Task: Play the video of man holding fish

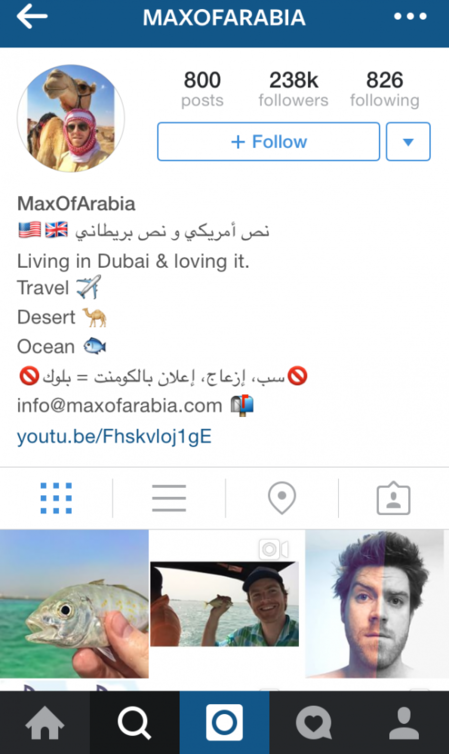Action: click(x=224, y=604)
